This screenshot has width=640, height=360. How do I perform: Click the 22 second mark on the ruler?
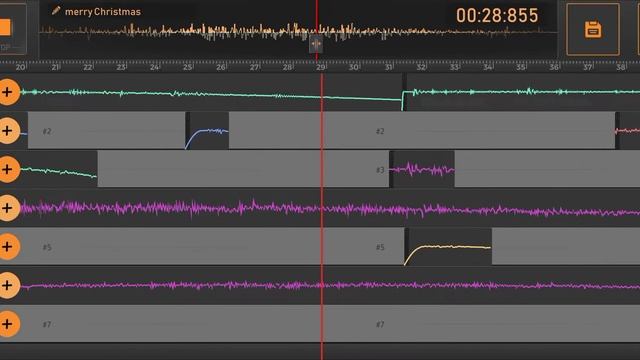[x=88, y=67]
